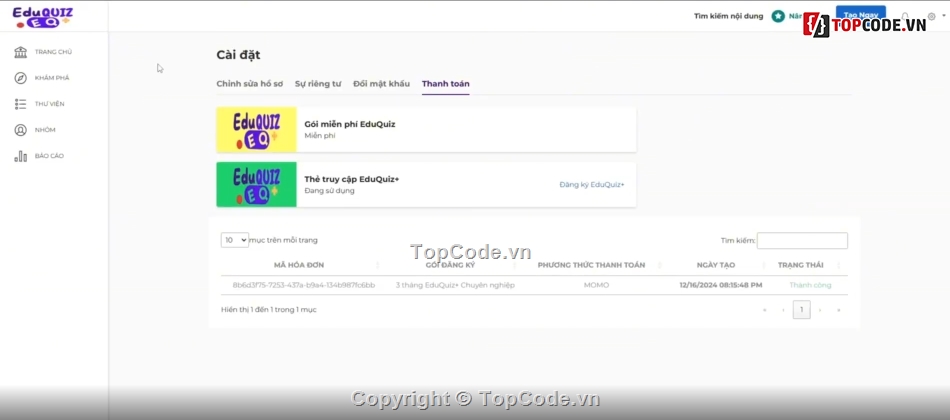Image resolution: width=950 pixels, height=420 pixels.
Task: Sort by Trạng Thái column
Action: click(800, 265)
